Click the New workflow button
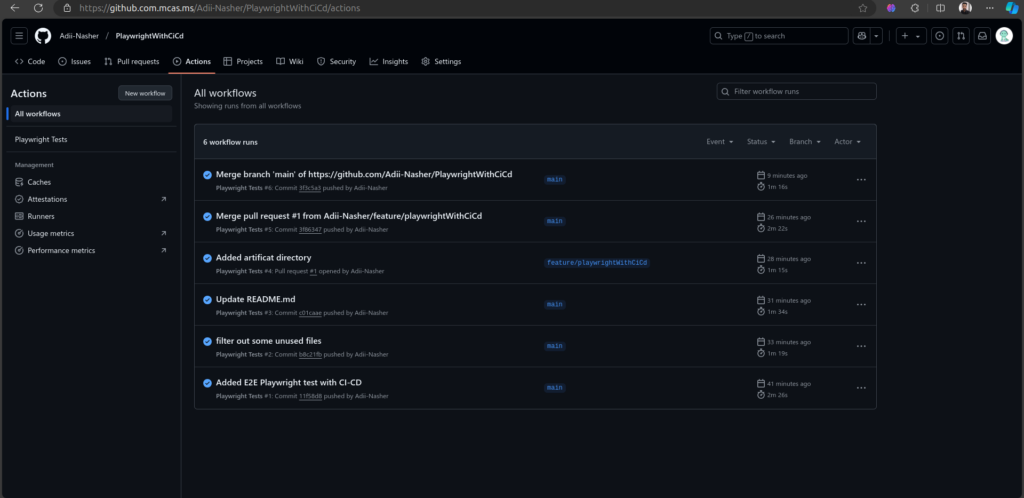1024x498 pixels. click(145, 93)
